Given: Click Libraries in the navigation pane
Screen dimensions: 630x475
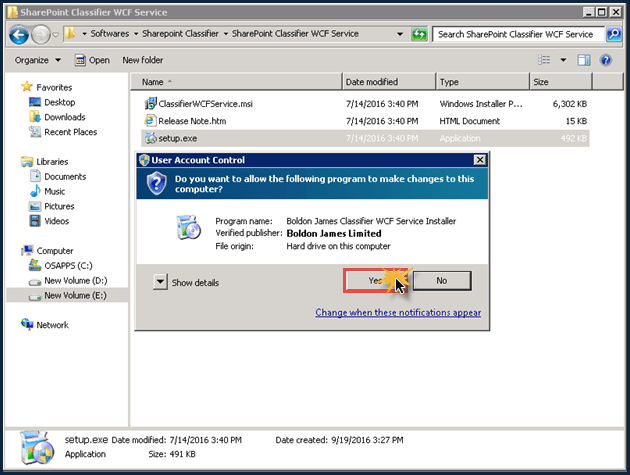Looking at the screenshot, I should [x=52, y=162].
